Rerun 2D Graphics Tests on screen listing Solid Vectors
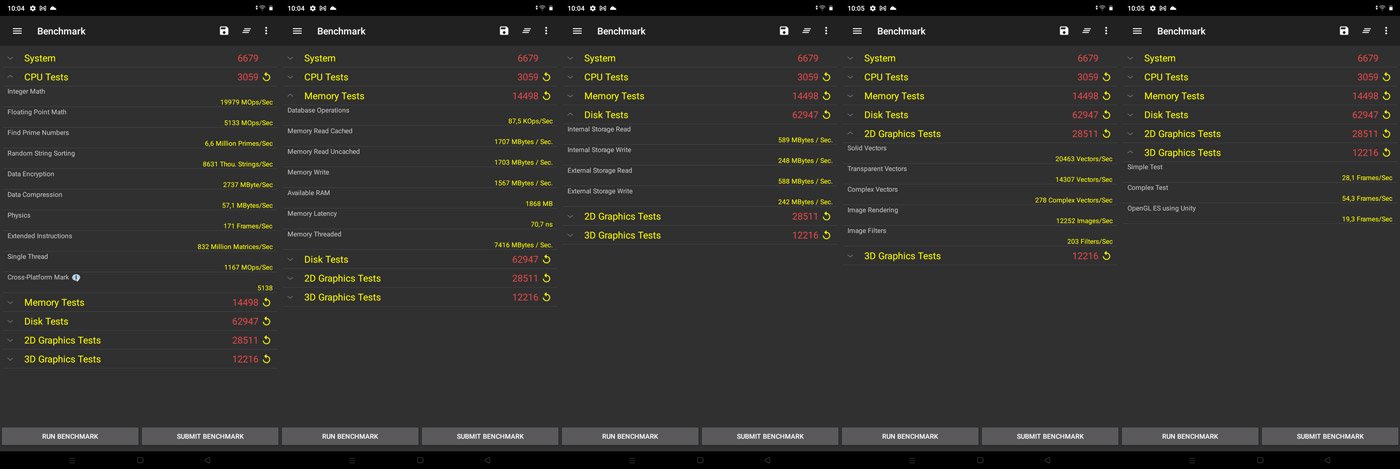The image size is (1400, 469). [1107, 134]
